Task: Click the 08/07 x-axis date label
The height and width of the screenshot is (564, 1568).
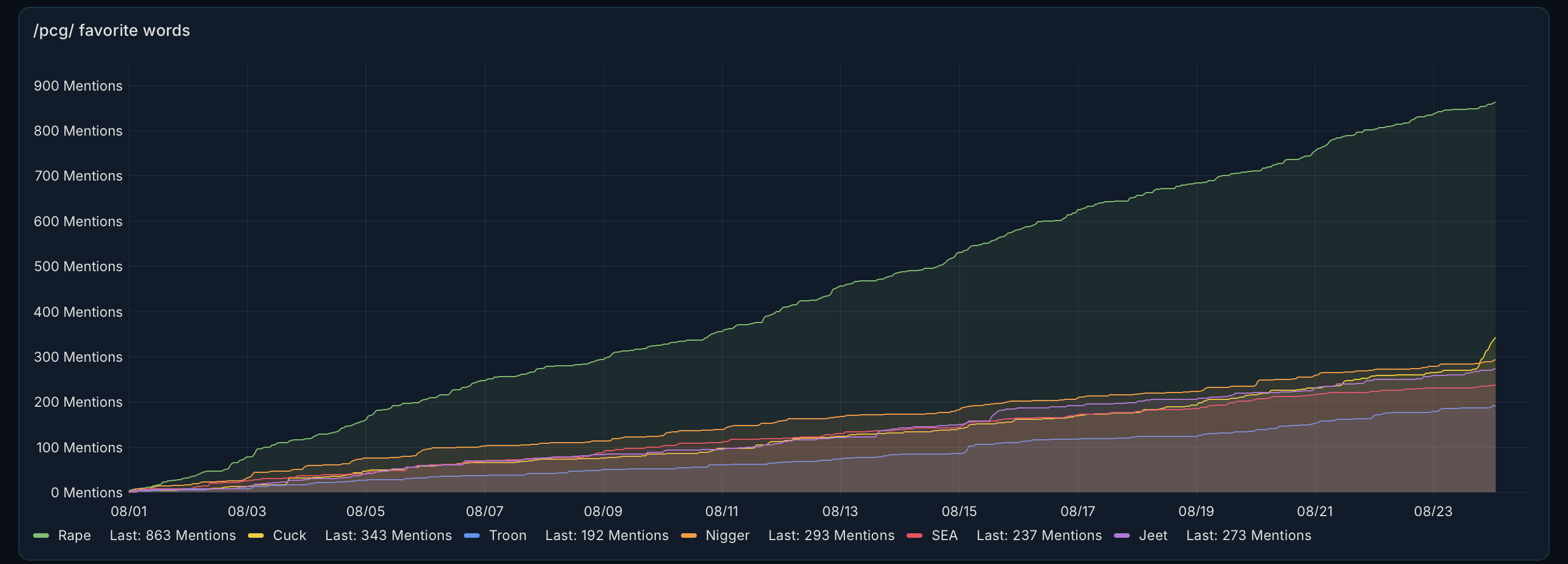Action: 484,511
